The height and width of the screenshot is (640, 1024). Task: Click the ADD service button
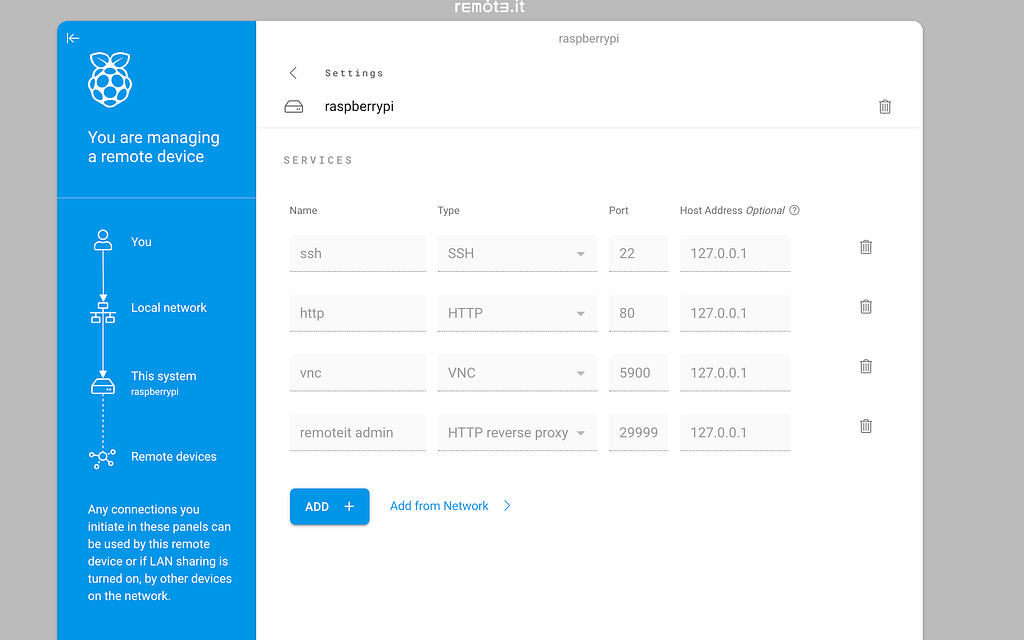[329, 507]
